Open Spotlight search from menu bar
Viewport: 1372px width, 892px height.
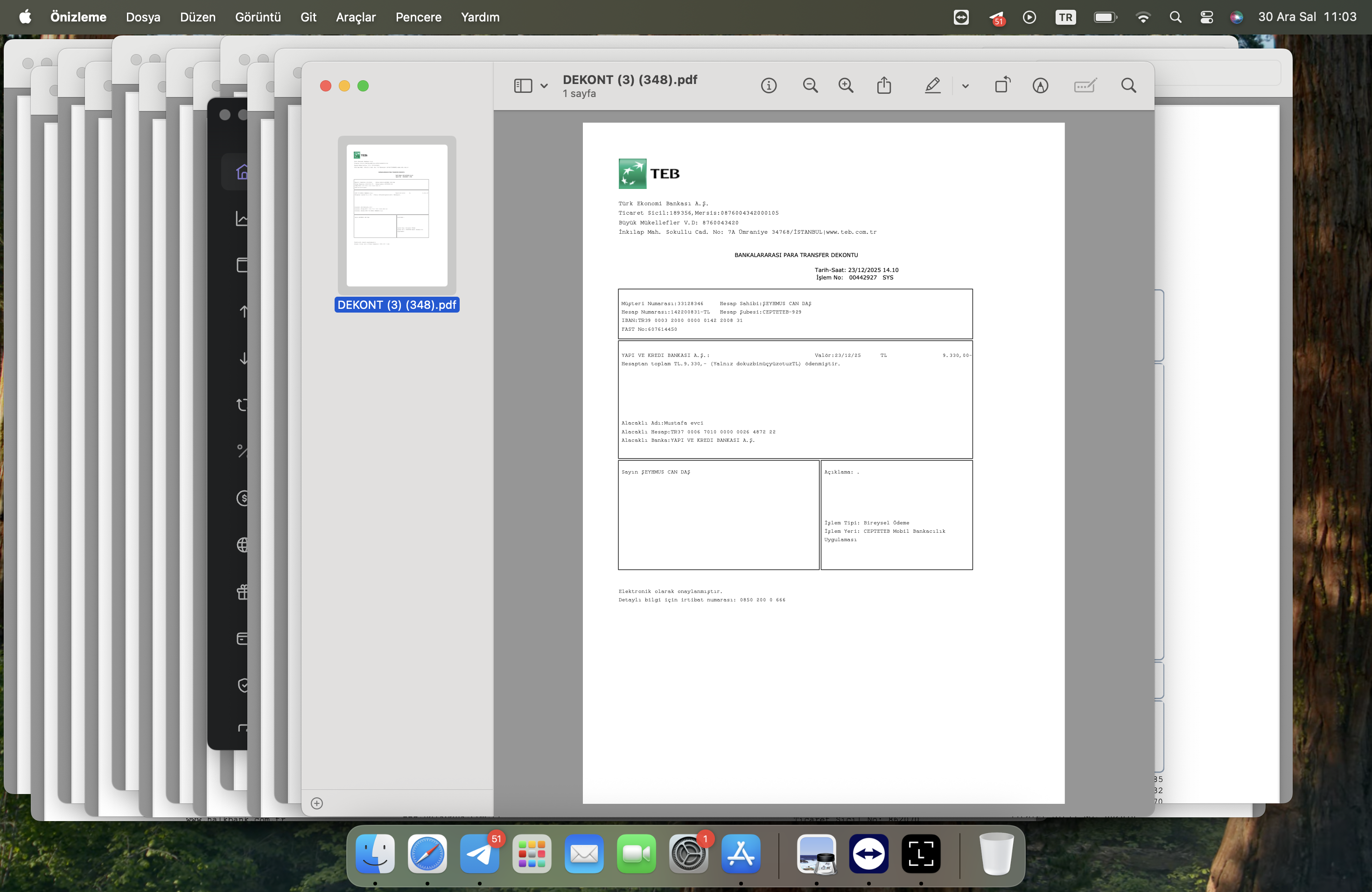(x=1176, y=17)
